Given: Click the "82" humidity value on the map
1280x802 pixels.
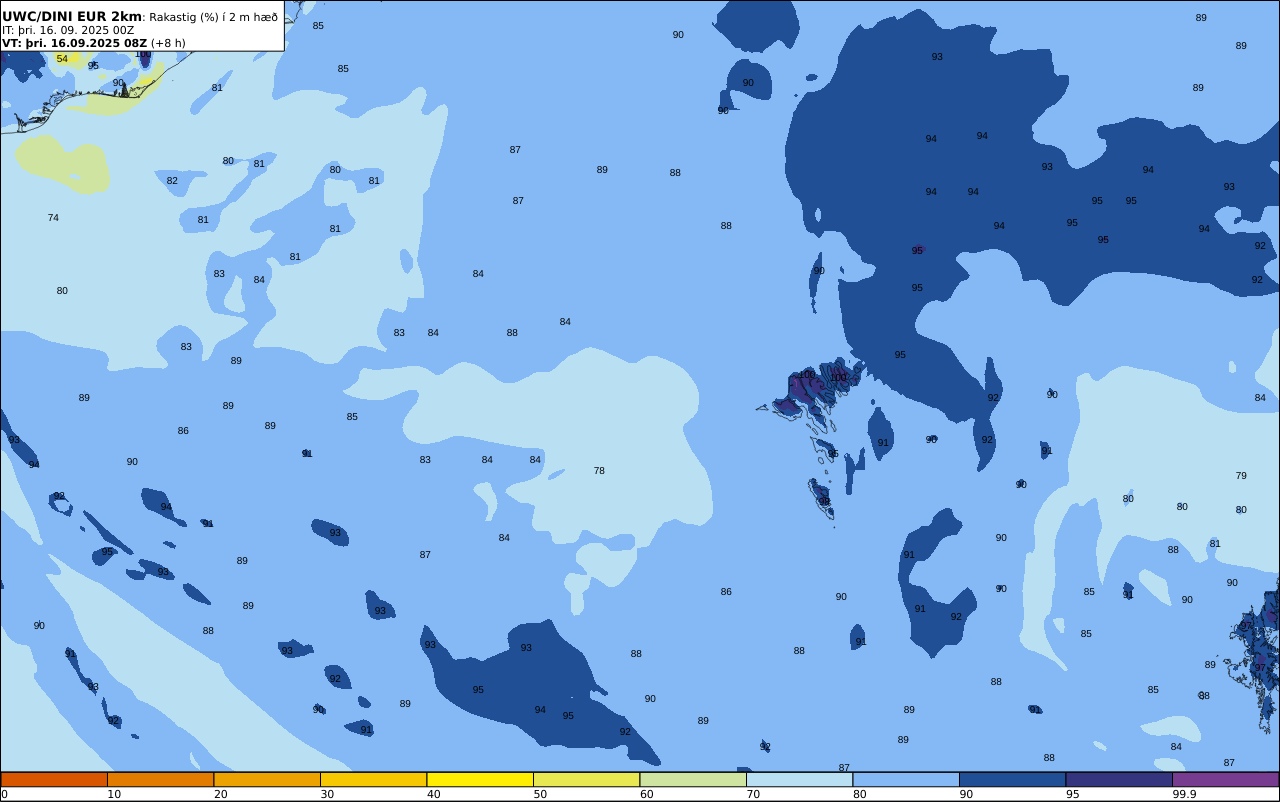Looking at the screenshot, I should (x=172, y=181).
